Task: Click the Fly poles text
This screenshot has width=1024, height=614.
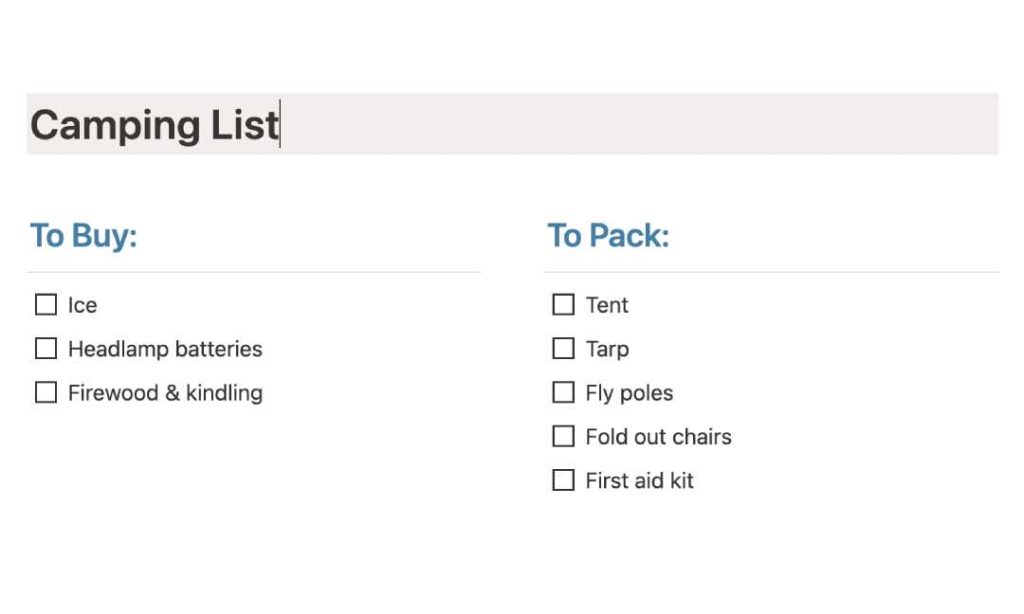Action: point(629,393)
